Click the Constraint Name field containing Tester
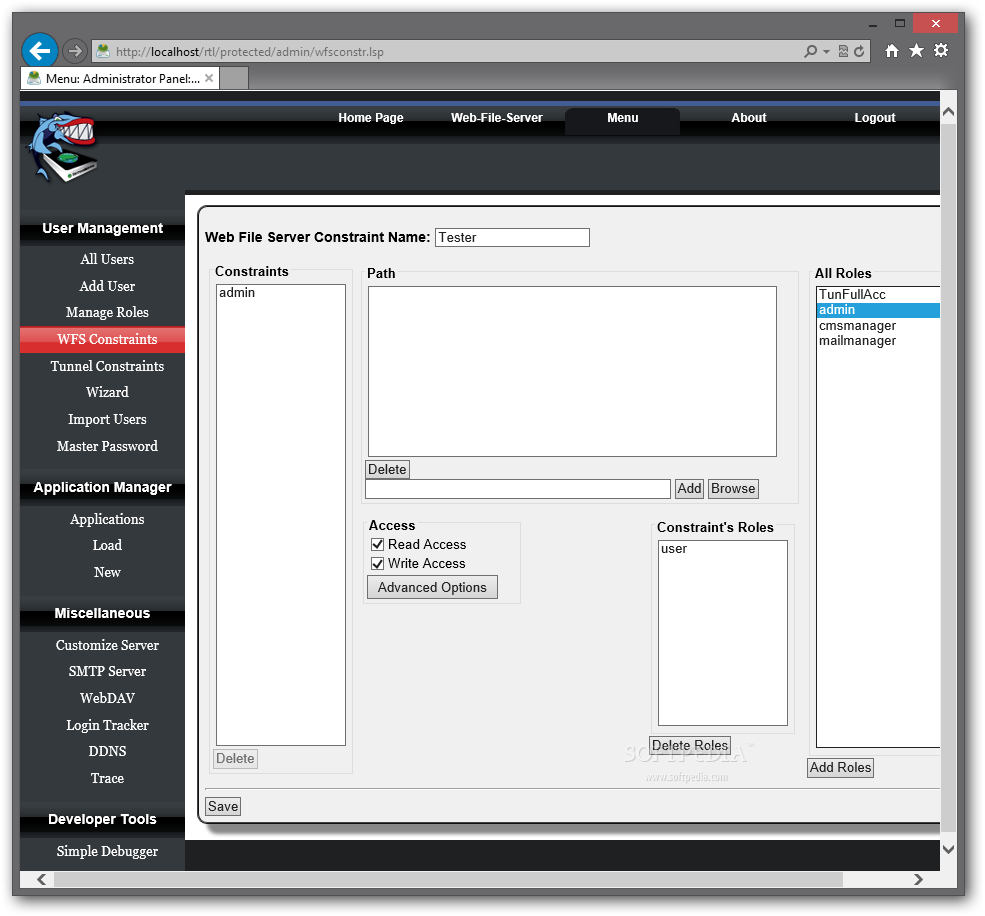 point(512,237)
